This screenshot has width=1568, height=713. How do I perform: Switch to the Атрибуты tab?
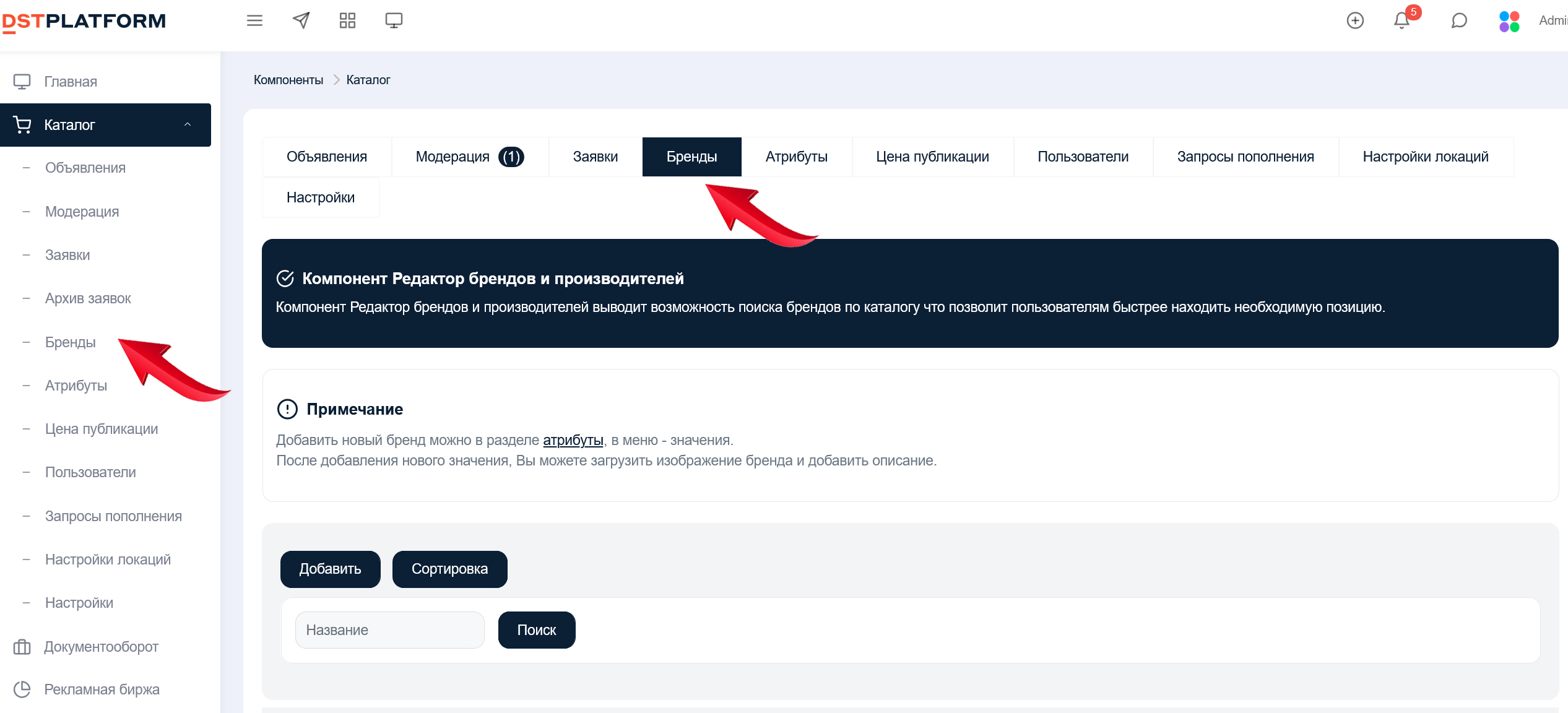796,157
